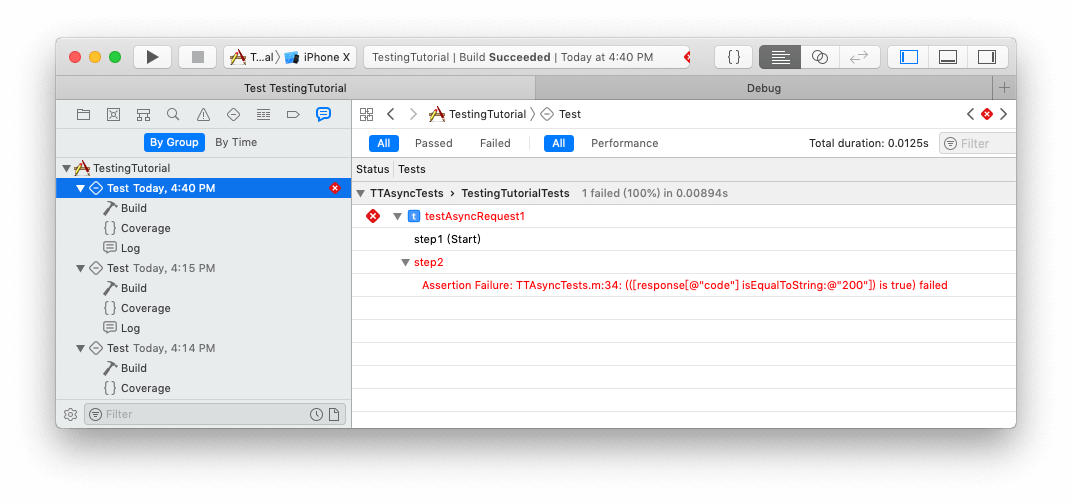Open Coverage under 4:14 PM test
1072x502 pixels.
[x=146, y=388]
